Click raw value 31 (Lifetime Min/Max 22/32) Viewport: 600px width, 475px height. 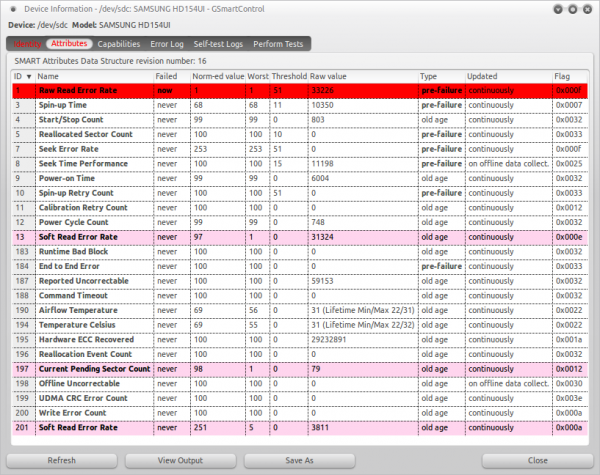click(x=363, y=325)
